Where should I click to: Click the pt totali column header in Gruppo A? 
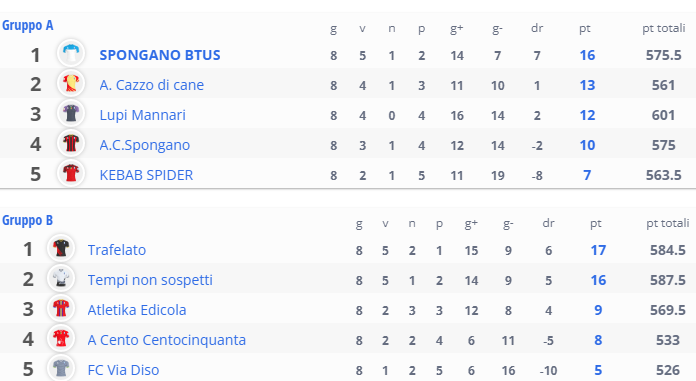(664, 28)
